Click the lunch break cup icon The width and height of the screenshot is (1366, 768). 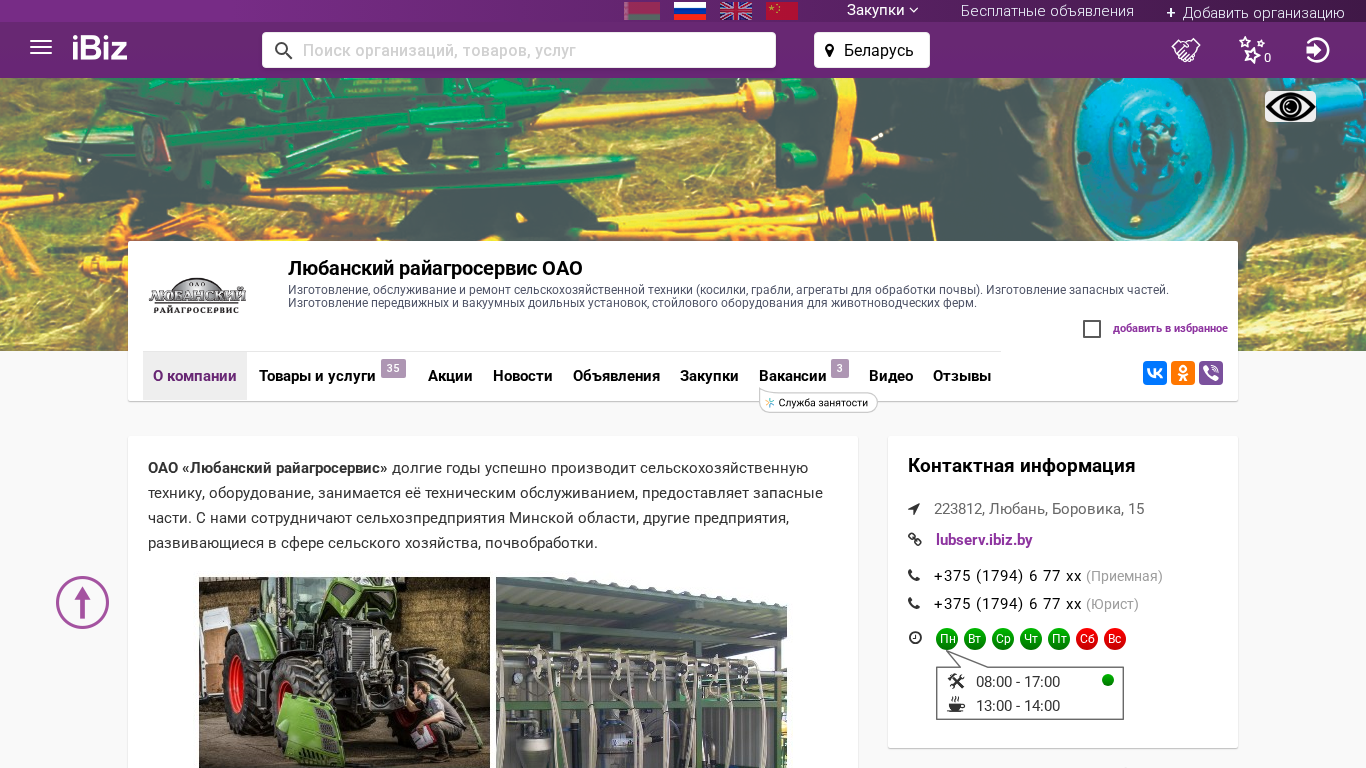[956, 705]
